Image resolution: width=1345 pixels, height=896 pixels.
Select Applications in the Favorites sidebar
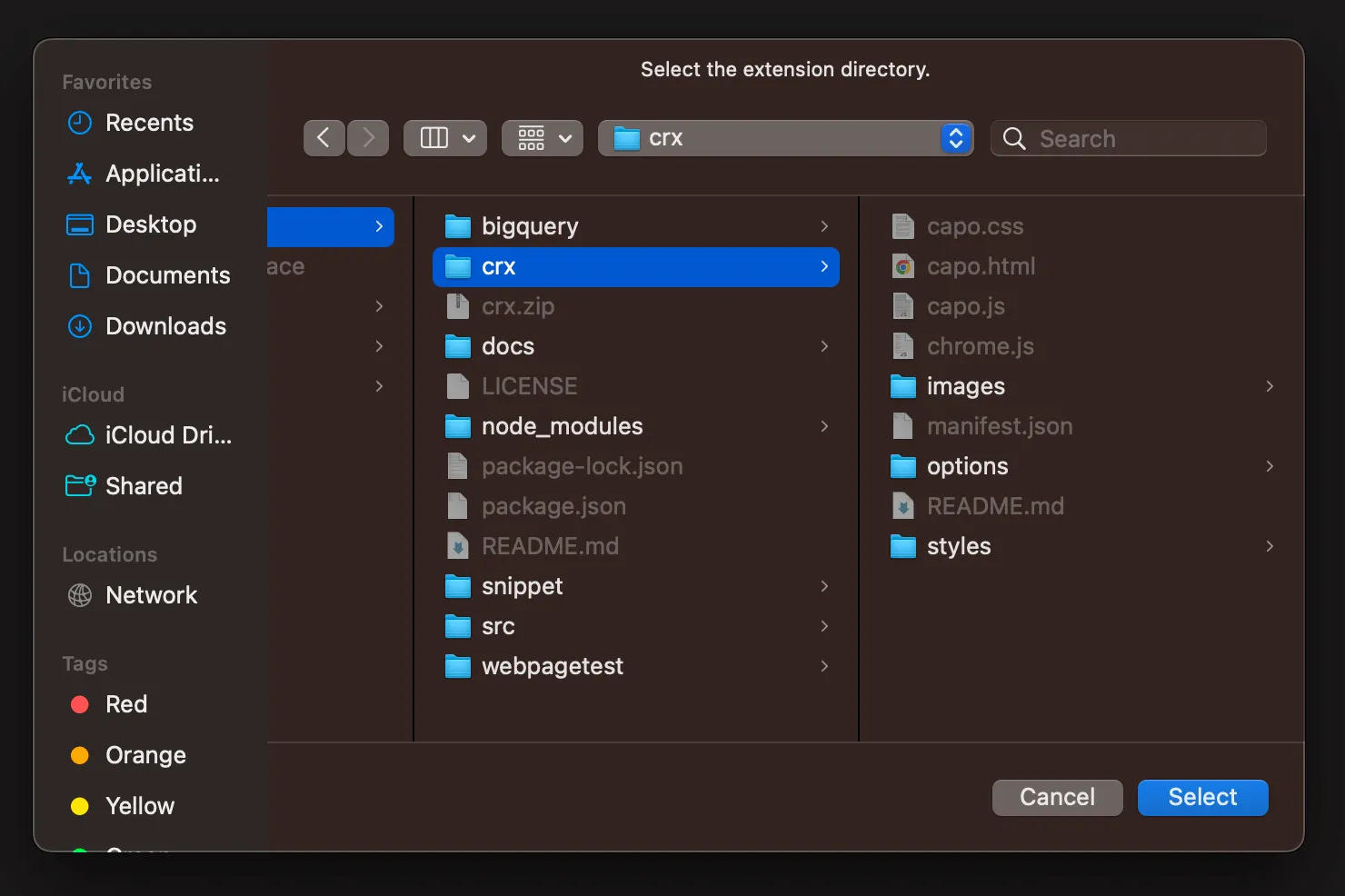(162, 174)
